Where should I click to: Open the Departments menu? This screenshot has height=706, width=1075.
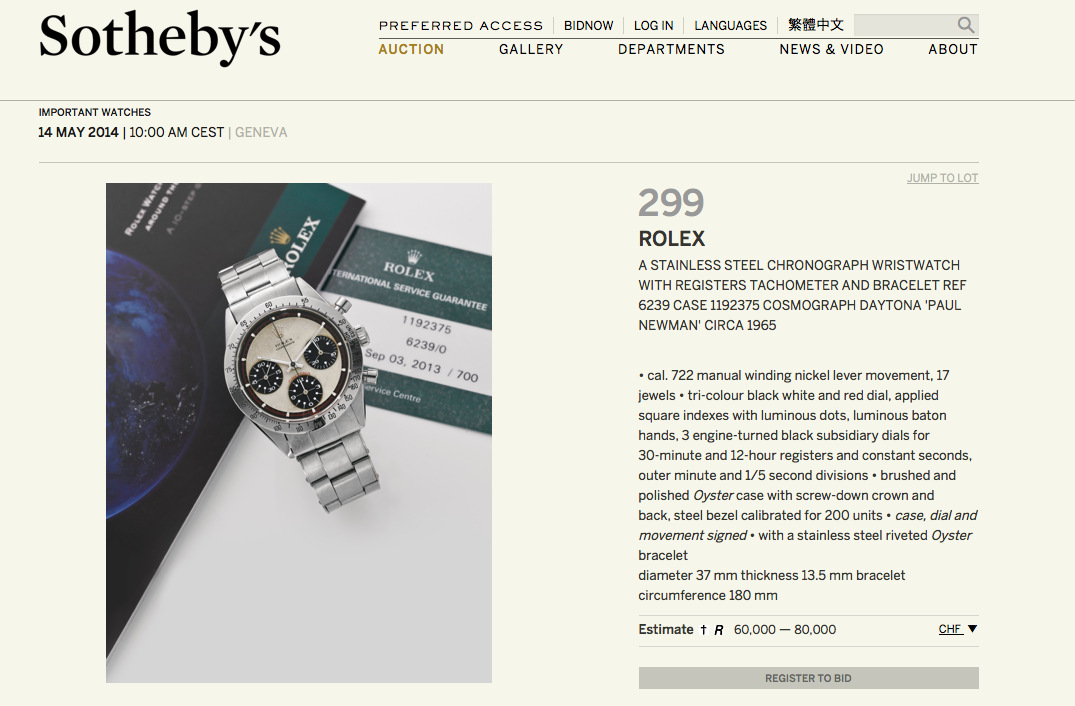(x=671, y=49)
